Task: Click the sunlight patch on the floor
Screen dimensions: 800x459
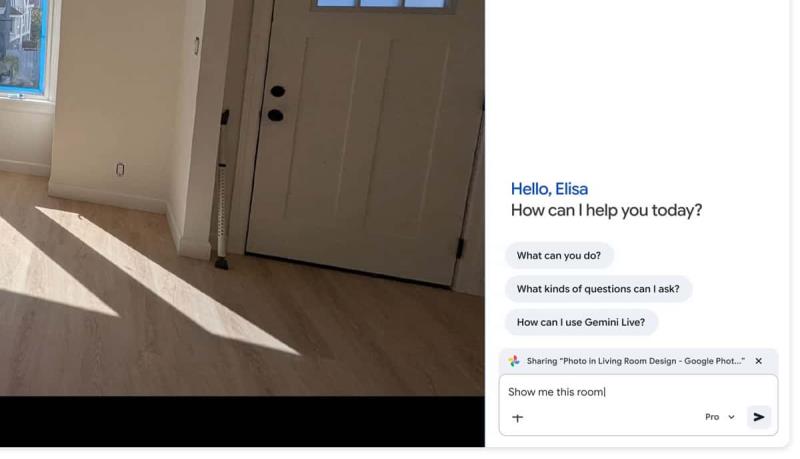Action: pyautogui.click(x=168, y=280)
